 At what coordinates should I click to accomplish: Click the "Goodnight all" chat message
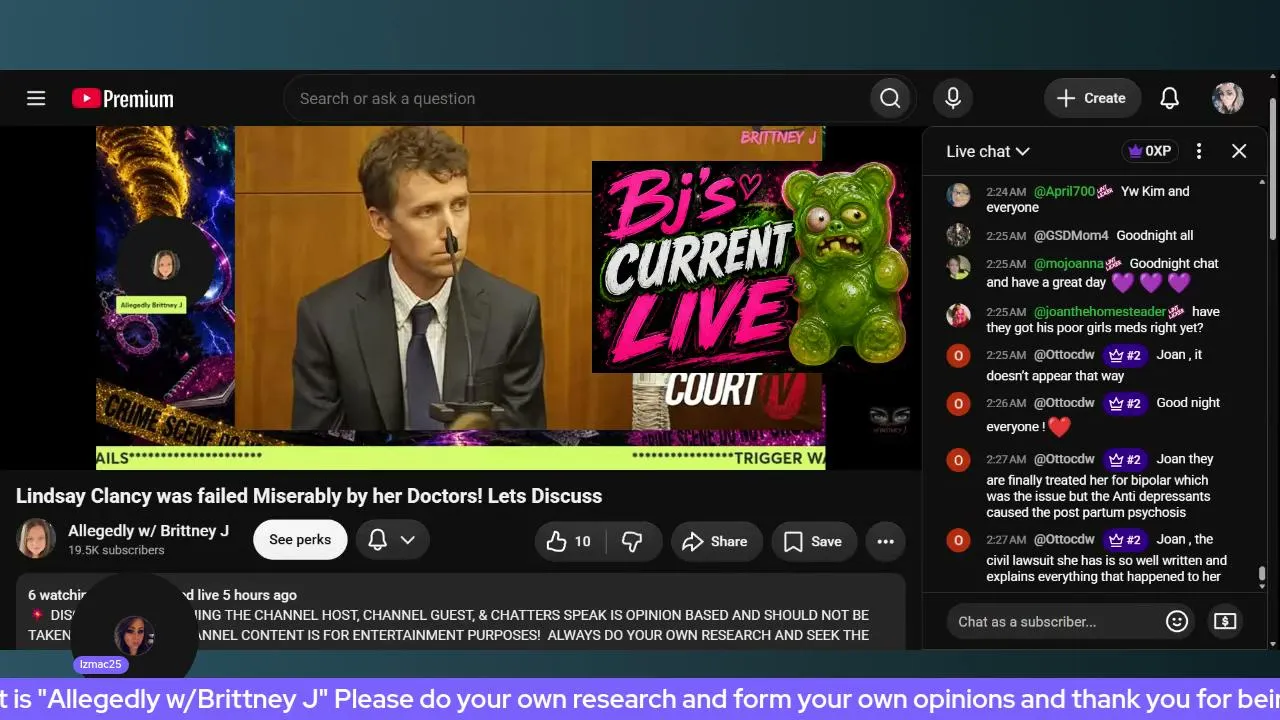click(1155, 236)
